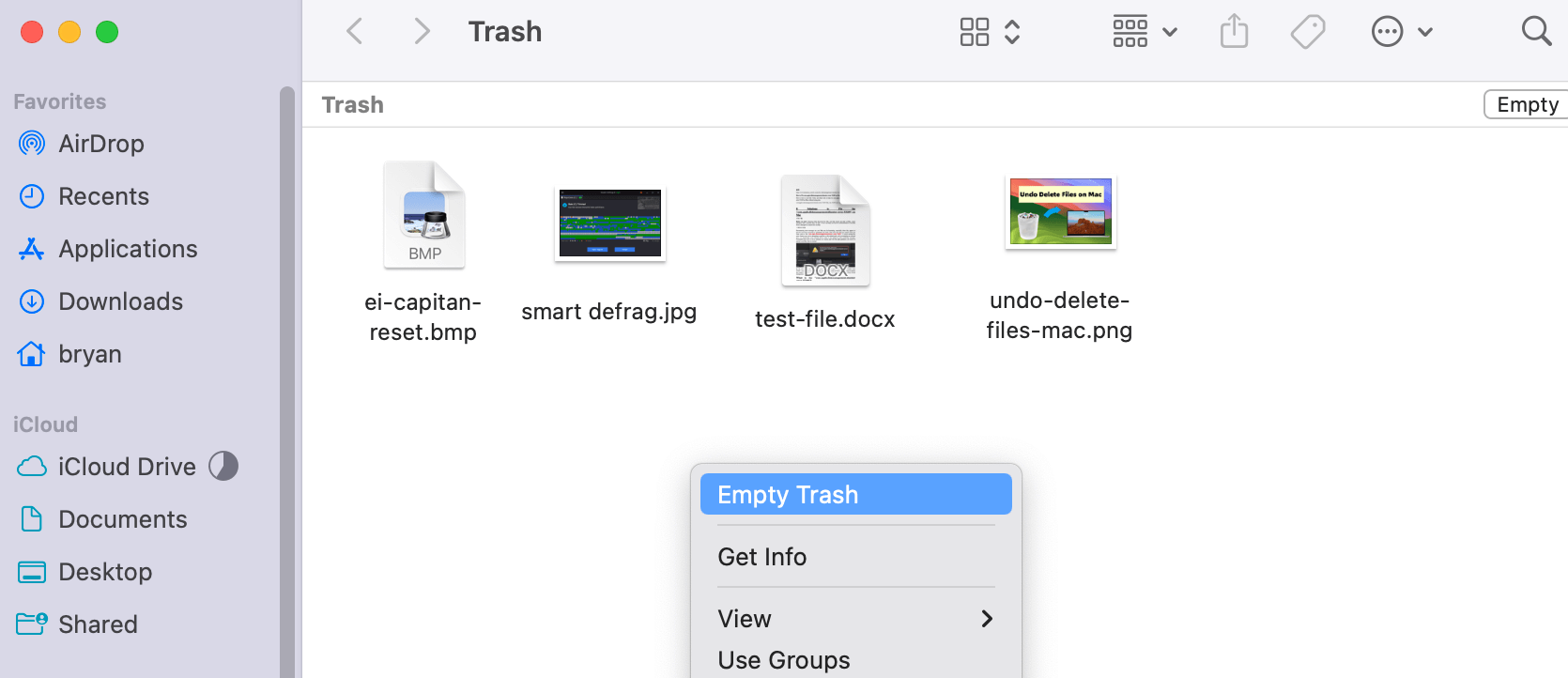
Task: Open the Search magnifier icon
Action: (1536, 31)
